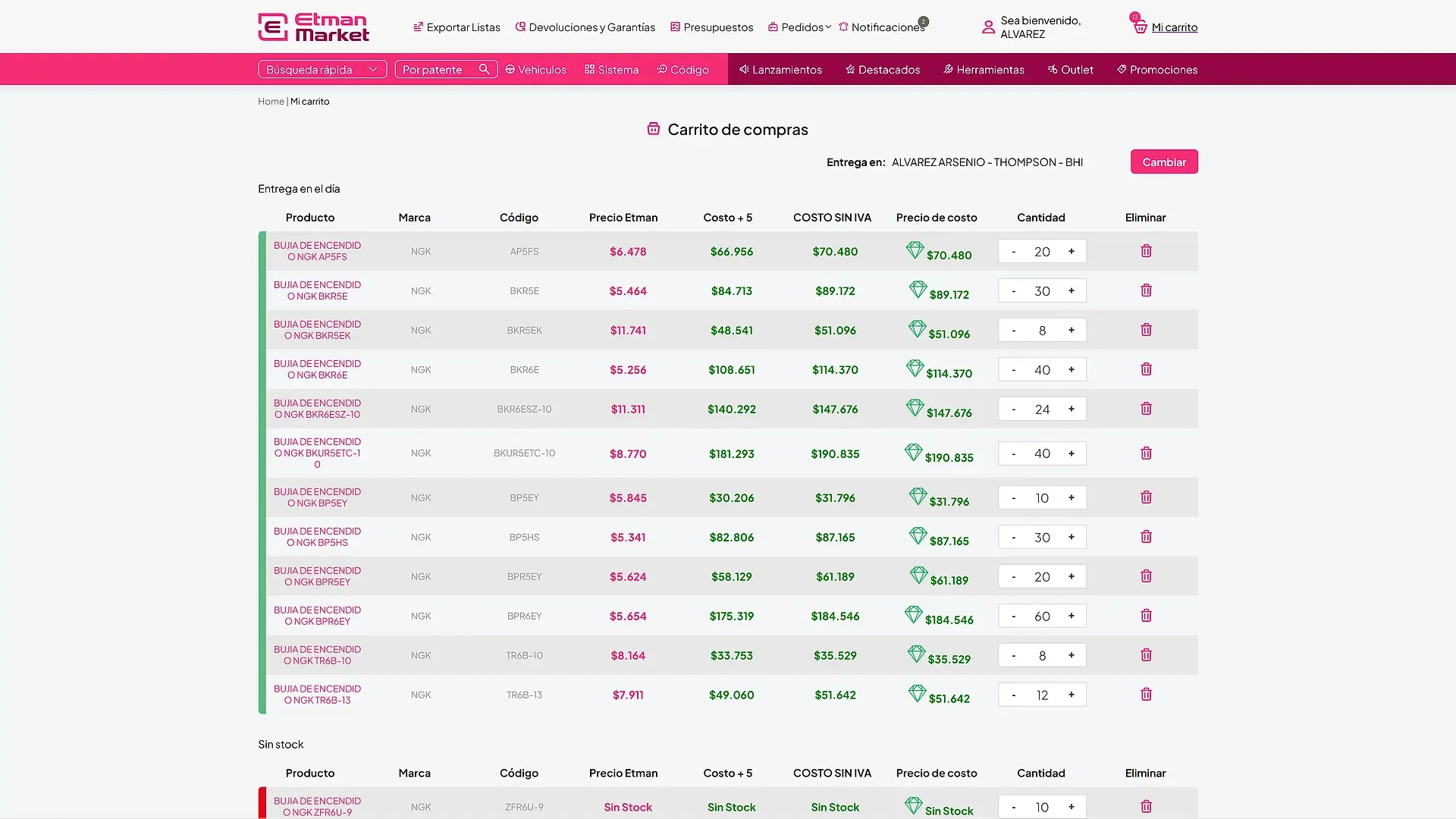
Task: Click the diamond icon in TR6B-13 row
Action: [918, 693]
